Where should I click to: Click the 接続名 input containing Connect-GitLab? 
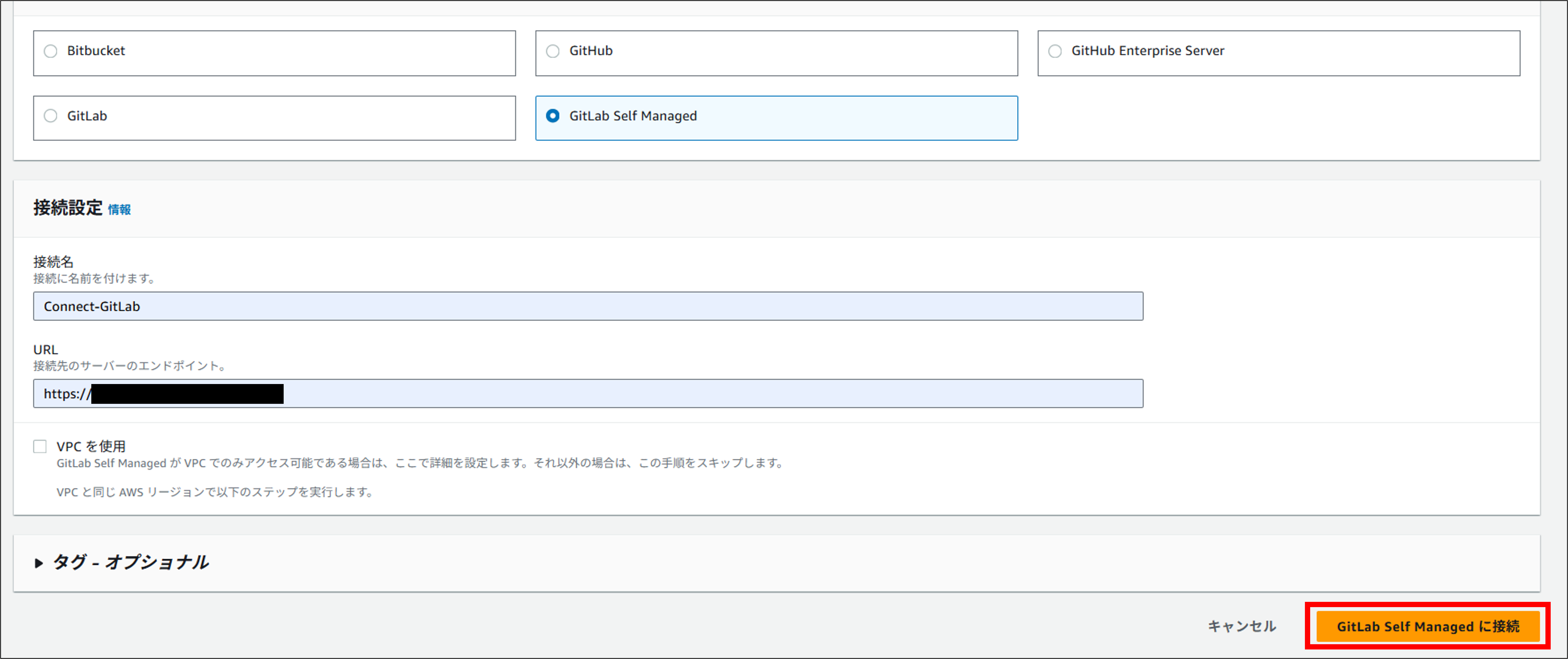588,306
